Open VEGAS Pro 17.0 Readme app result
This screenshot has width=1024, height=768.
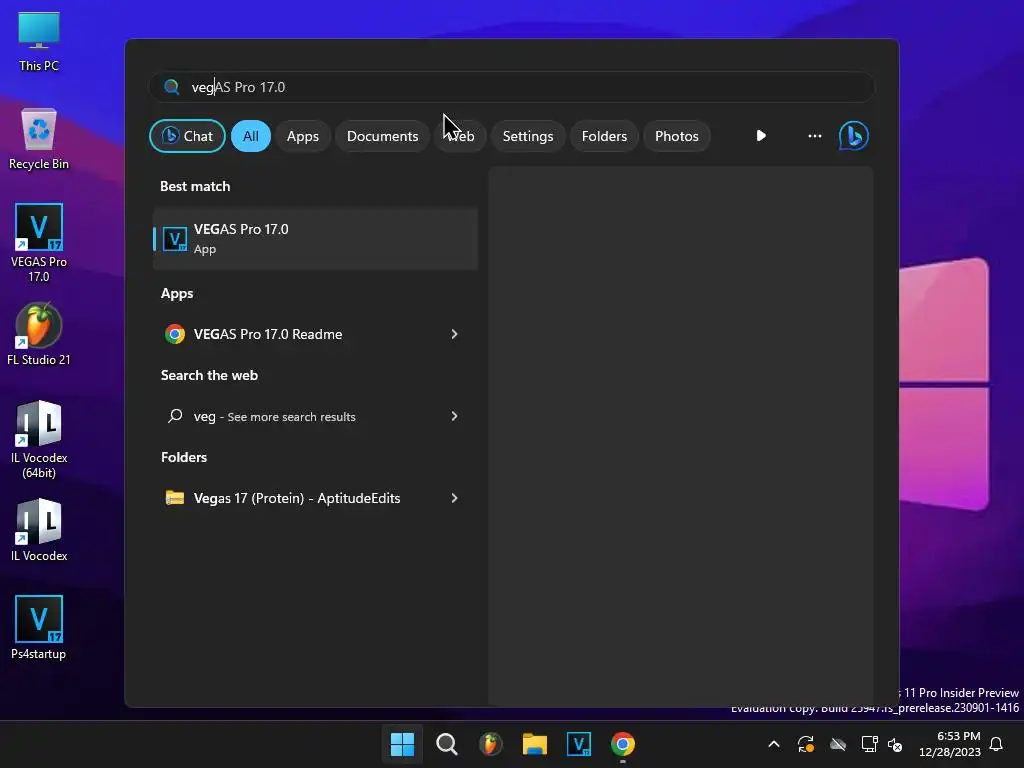click(x=315, y=334)
